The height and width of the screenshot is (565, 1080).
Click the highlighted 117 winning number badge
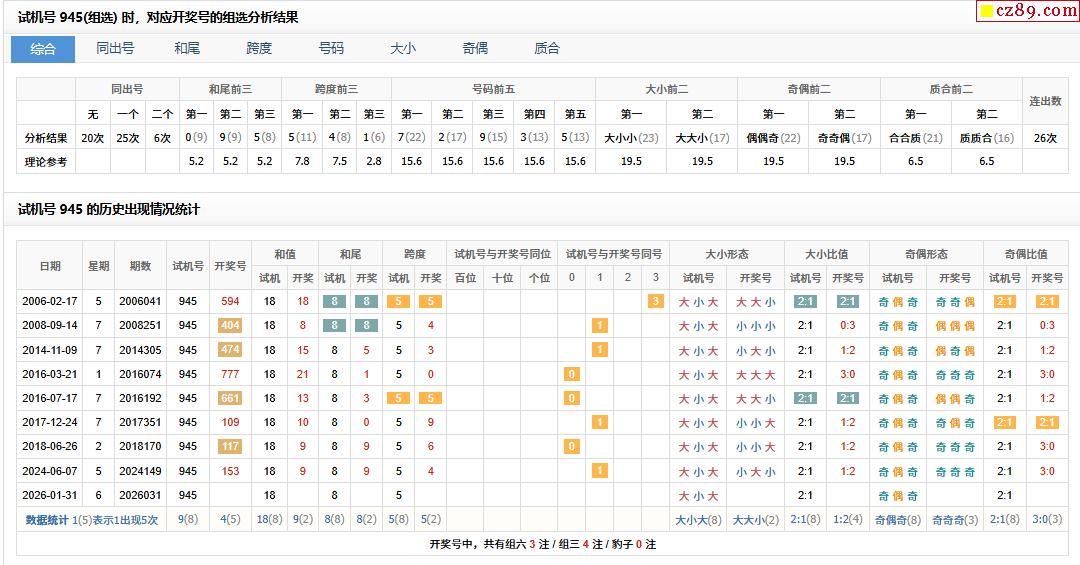(230, 446)
